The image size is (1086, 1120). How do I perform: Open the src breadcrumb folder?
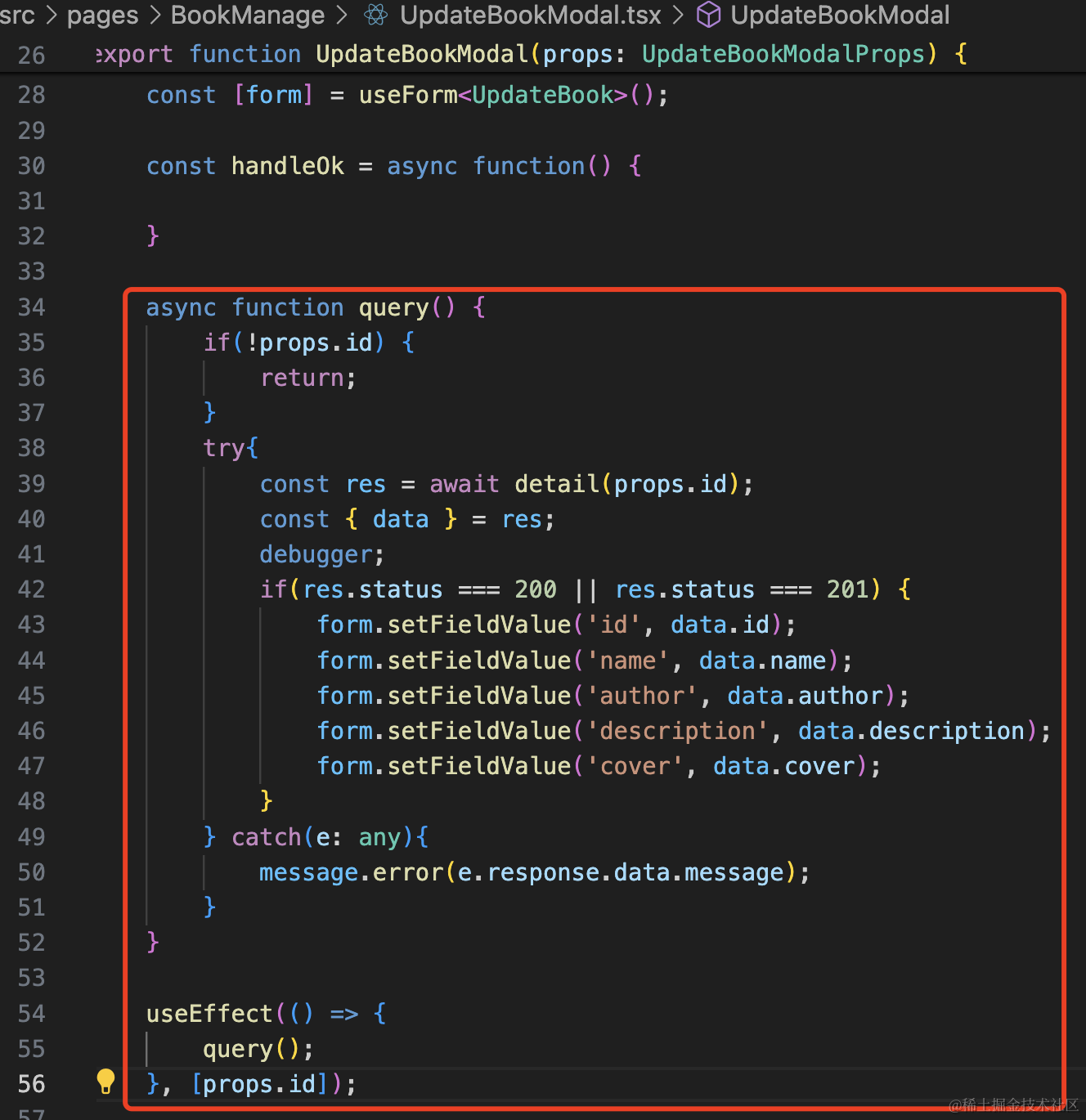17,15
